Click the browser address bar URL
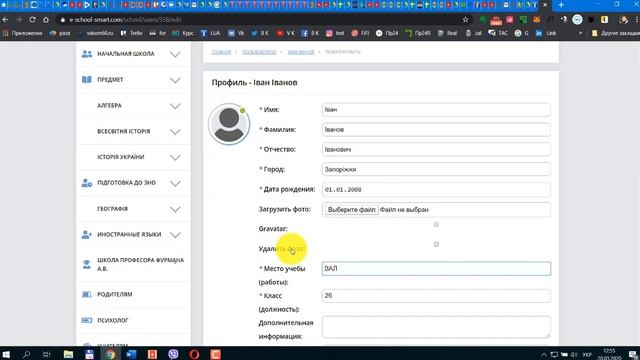 click(125, 20)
